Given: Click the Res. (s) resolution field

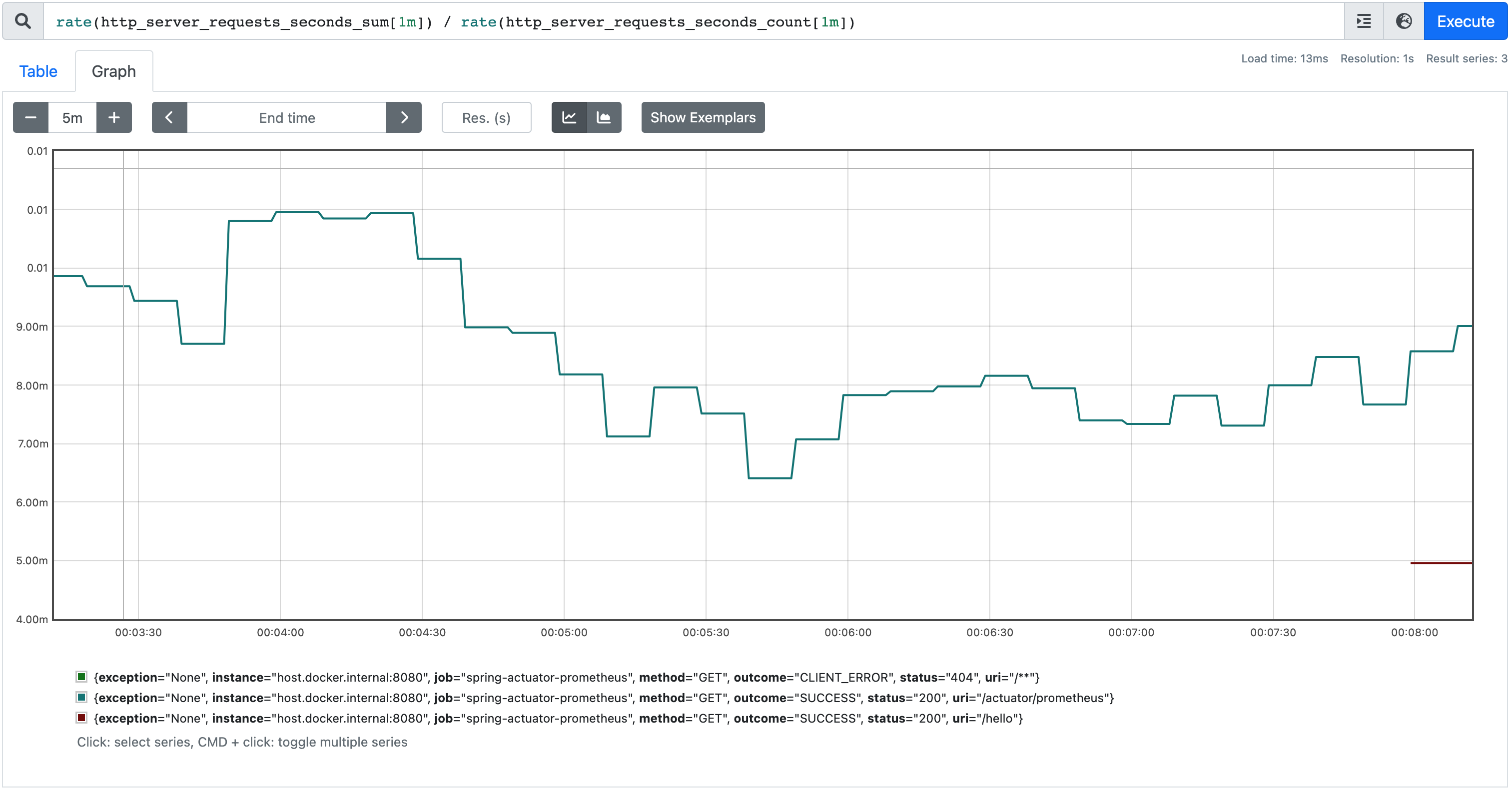Looking at the screenshot, I should click(486, 117).
